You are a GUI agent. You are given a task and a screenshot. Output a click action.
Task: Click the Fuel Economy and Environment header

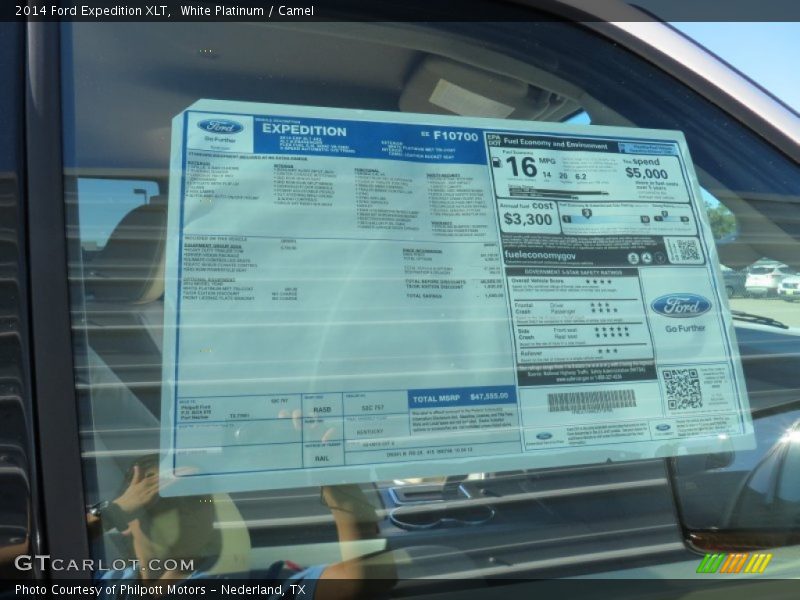pos(553,145)
